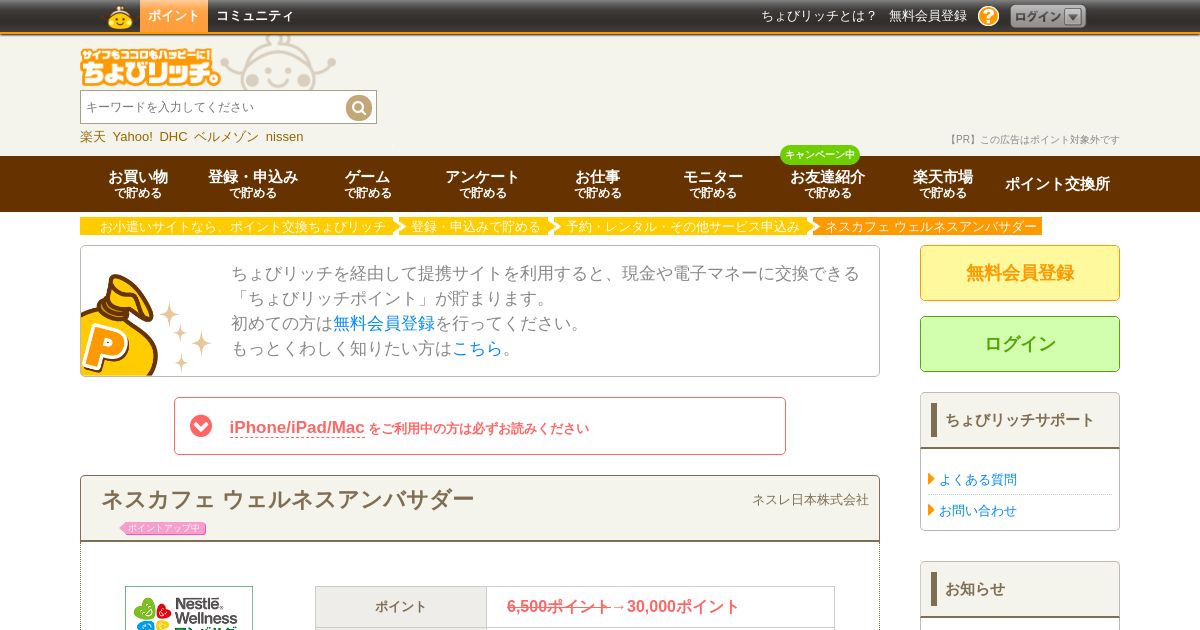The height and width of the screenshot is (630, 1200).
Task: Open 登録・申込みで貯める menu
Action: click(x=253, y=184)
